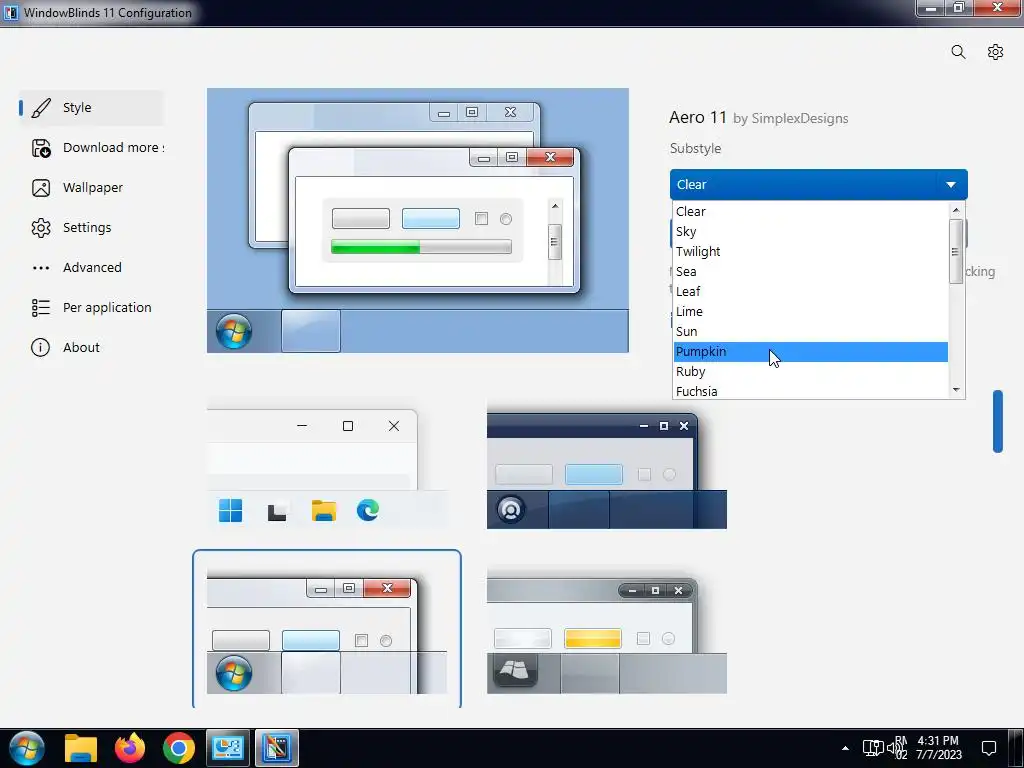Click the SimplexDesigns author name

pyautogui.click(x=800, y=119)
